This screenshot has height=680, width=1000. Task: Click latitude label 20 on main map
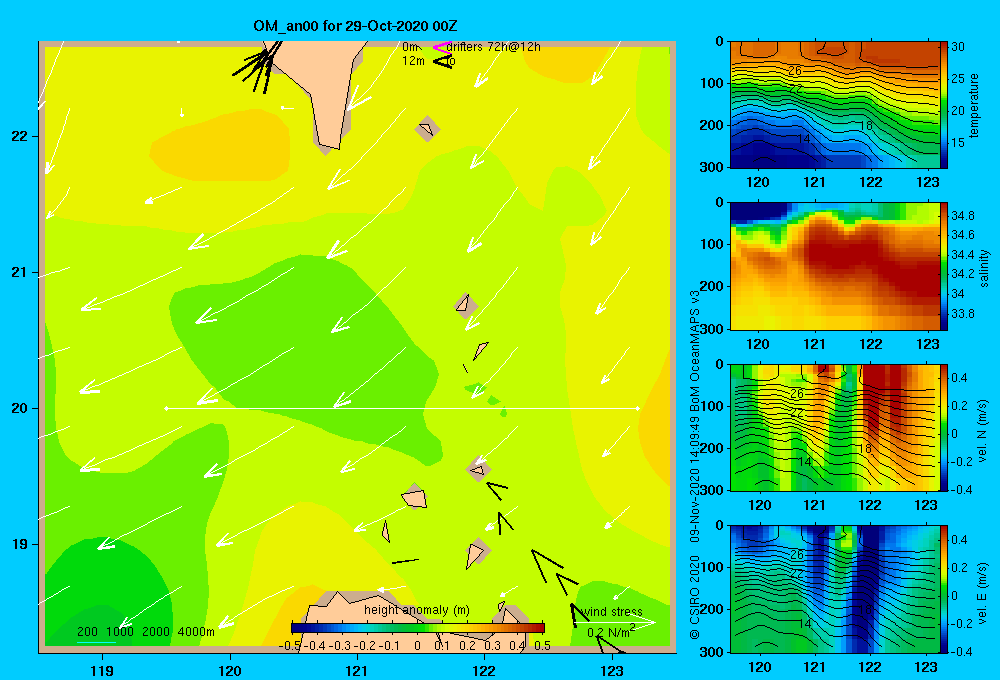pyautogui.click(x=19, y=408)
